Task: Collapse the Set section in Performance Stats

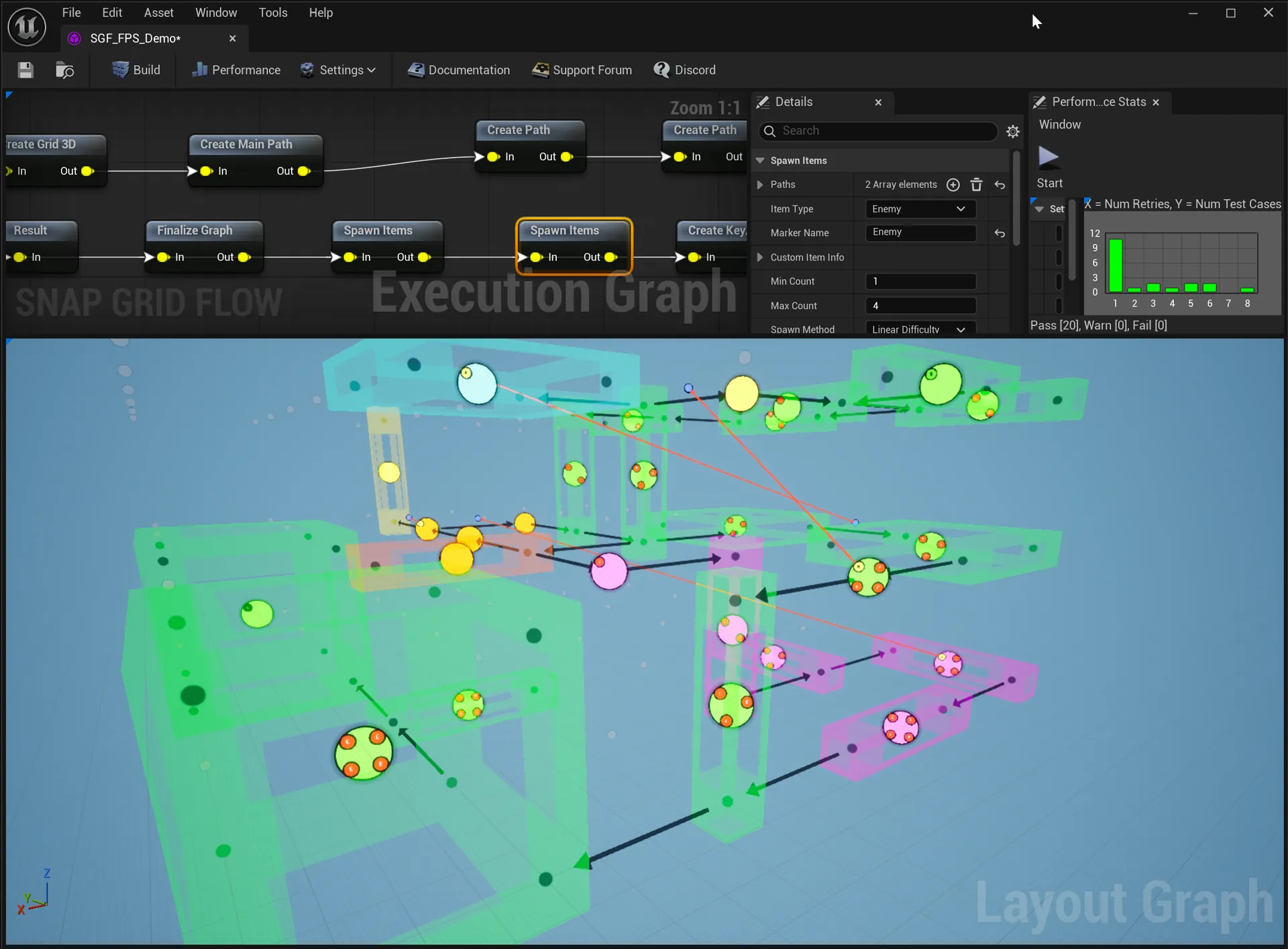Action: coord(1039,209)
